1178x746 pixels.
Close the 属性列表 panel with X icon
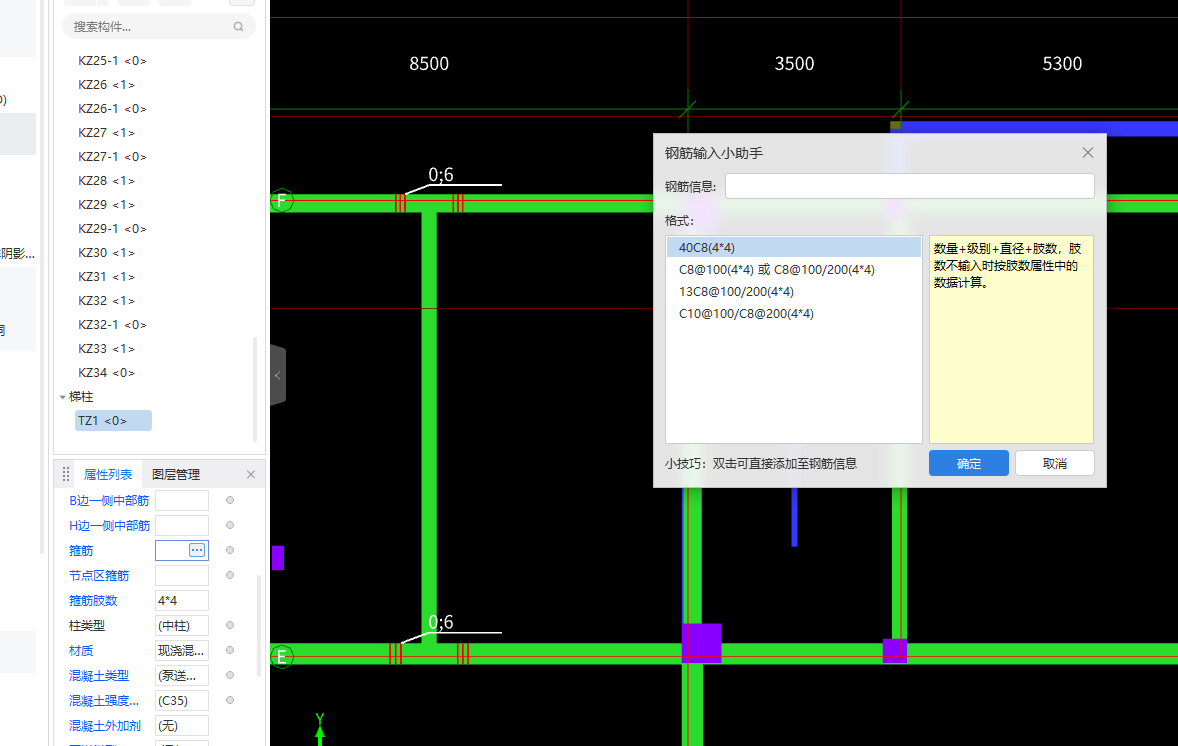point(251,474)
